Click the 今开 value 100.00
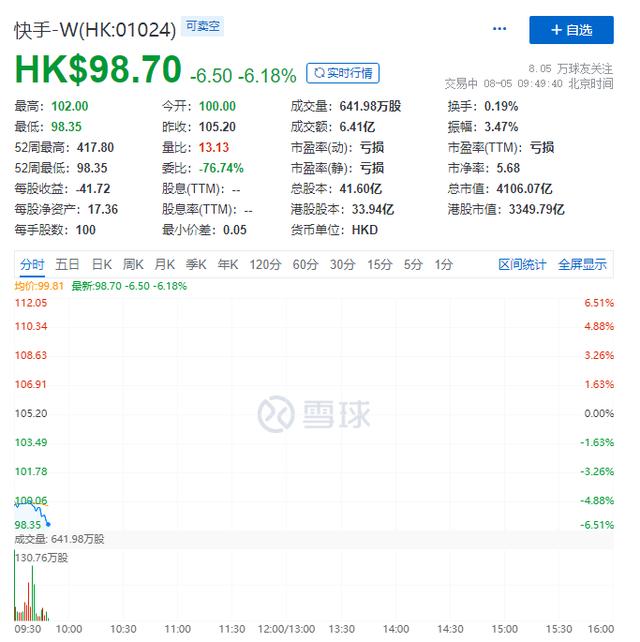This screenshot has width=640, height=642. click(x=217, y=106)
